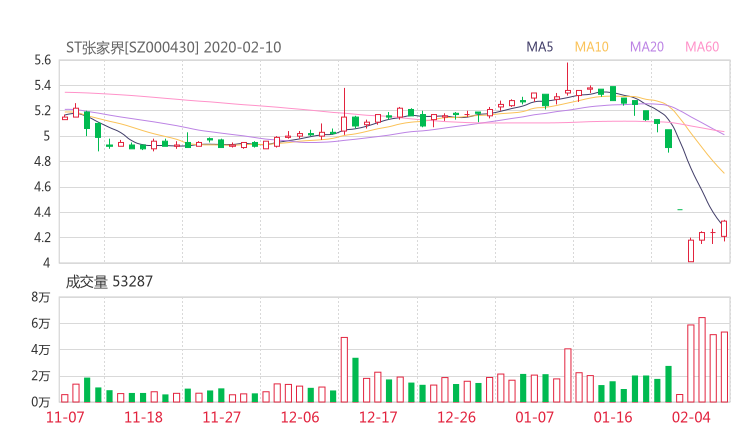Screen dimensions: 740x440
Task: Click the 5.6 price axis label
Action: tap(42, 60)
